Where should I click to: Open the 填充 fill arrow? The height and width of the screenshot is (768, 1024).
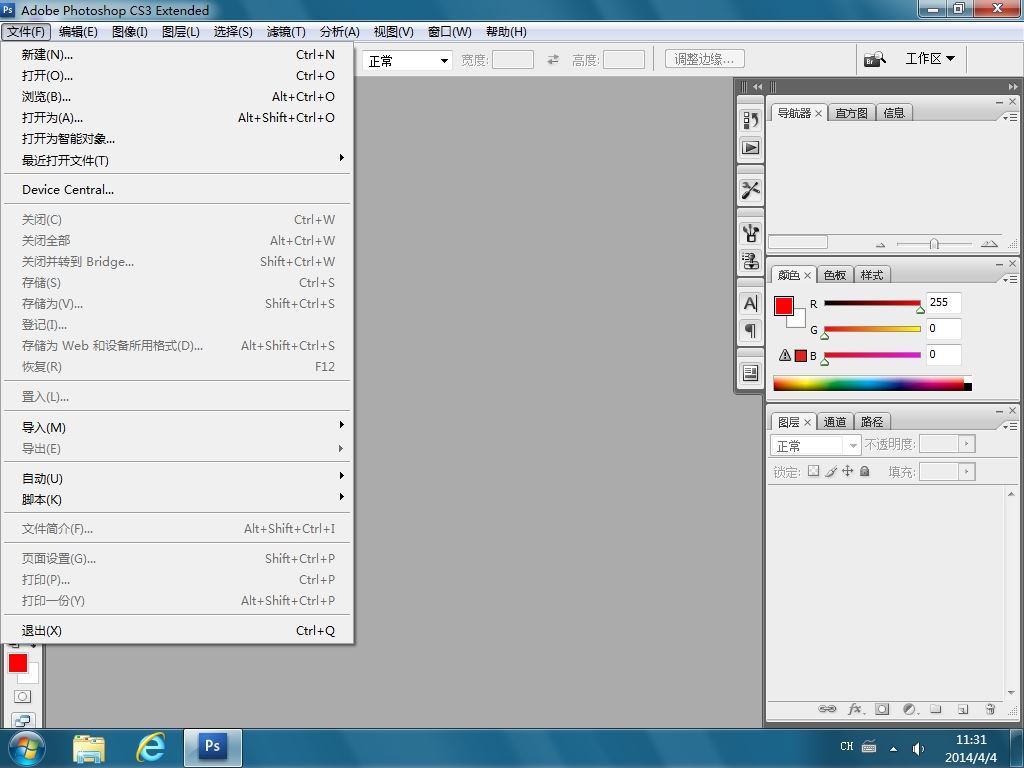pos(967,472)
